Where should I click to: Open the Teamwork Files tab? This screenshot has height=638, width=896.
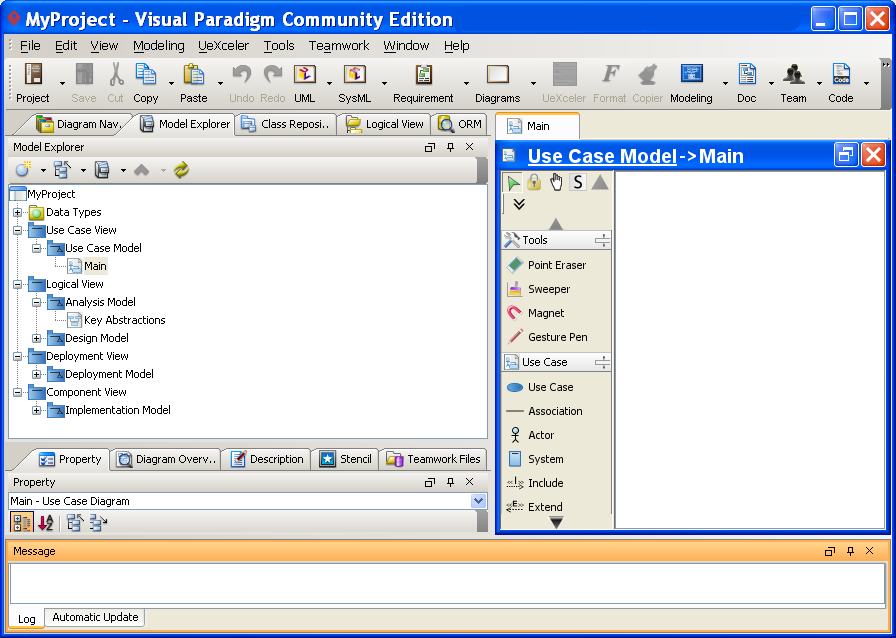point(434,459)
